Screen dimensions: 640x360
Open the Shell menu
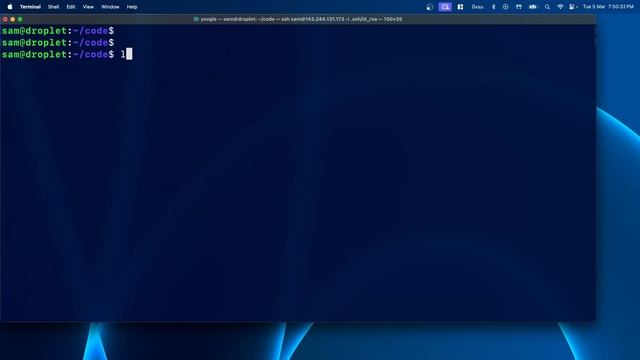click(53, 7)
